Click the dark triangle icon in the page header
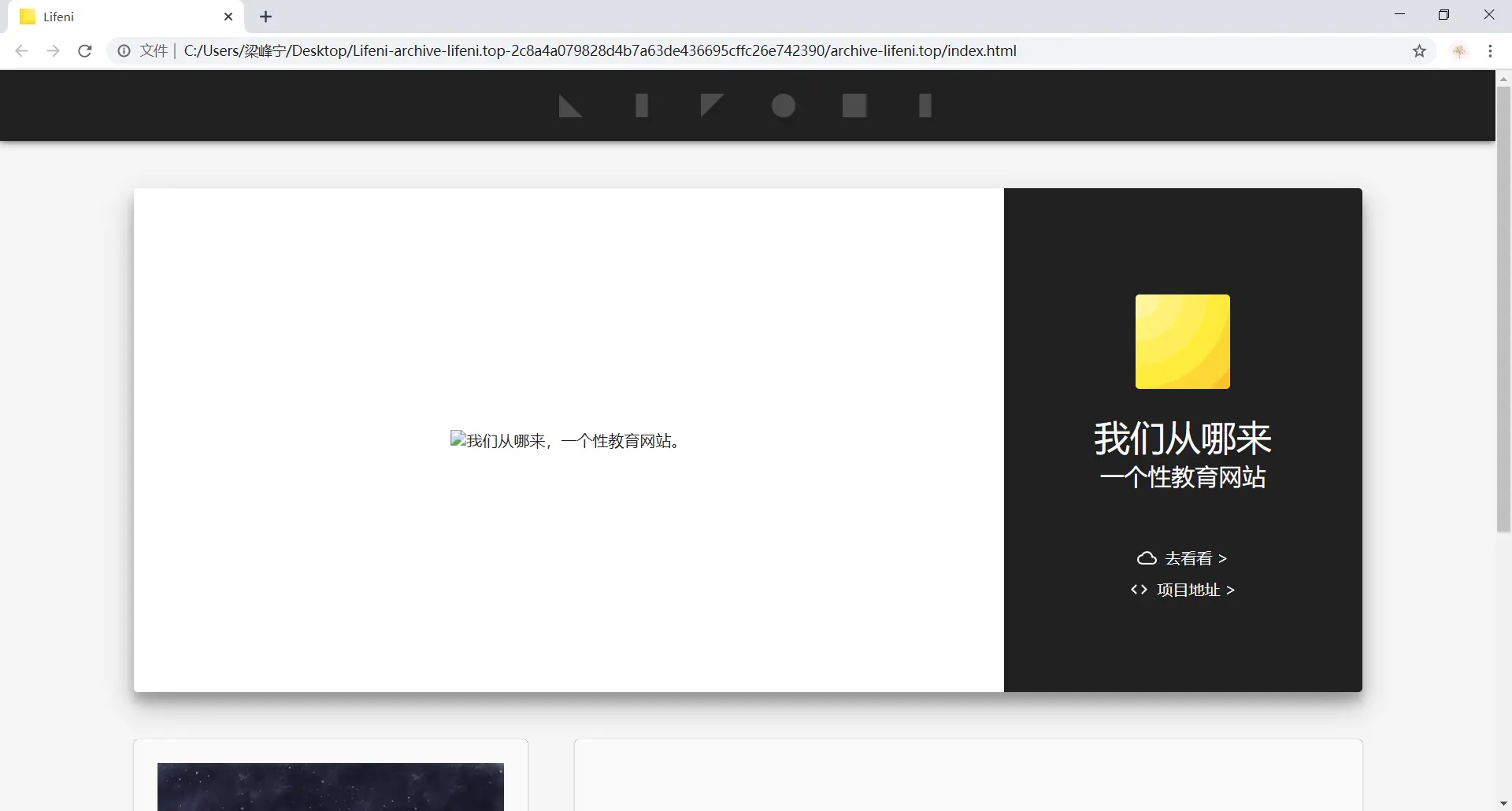The image size is (1512, 811). [x=570, y=106]
